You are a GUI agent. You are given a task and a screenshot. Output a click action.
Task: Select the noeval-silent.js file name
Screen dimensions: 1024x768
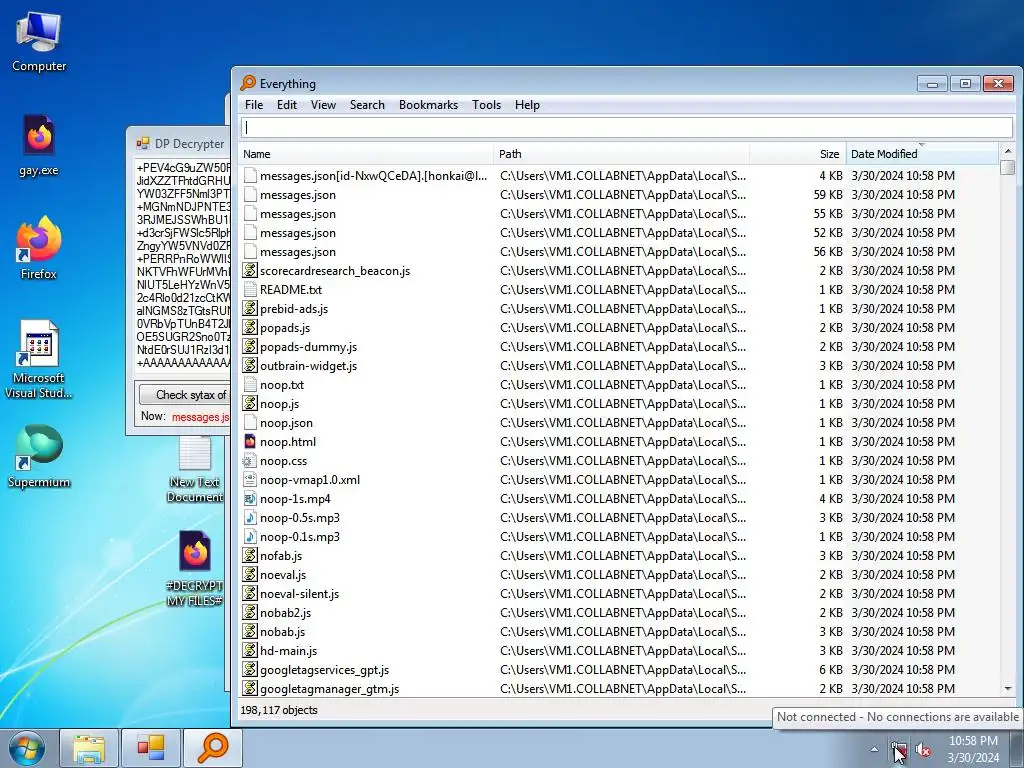click(x=299, y=594)
